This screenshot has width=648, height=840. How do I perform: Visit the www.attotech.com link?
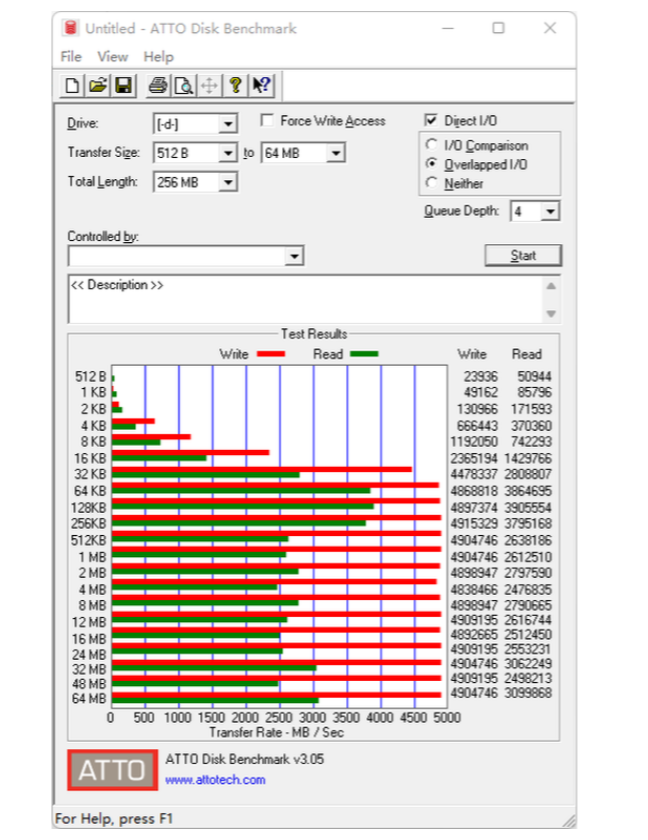pyautogui.click(x=215, y=780)
